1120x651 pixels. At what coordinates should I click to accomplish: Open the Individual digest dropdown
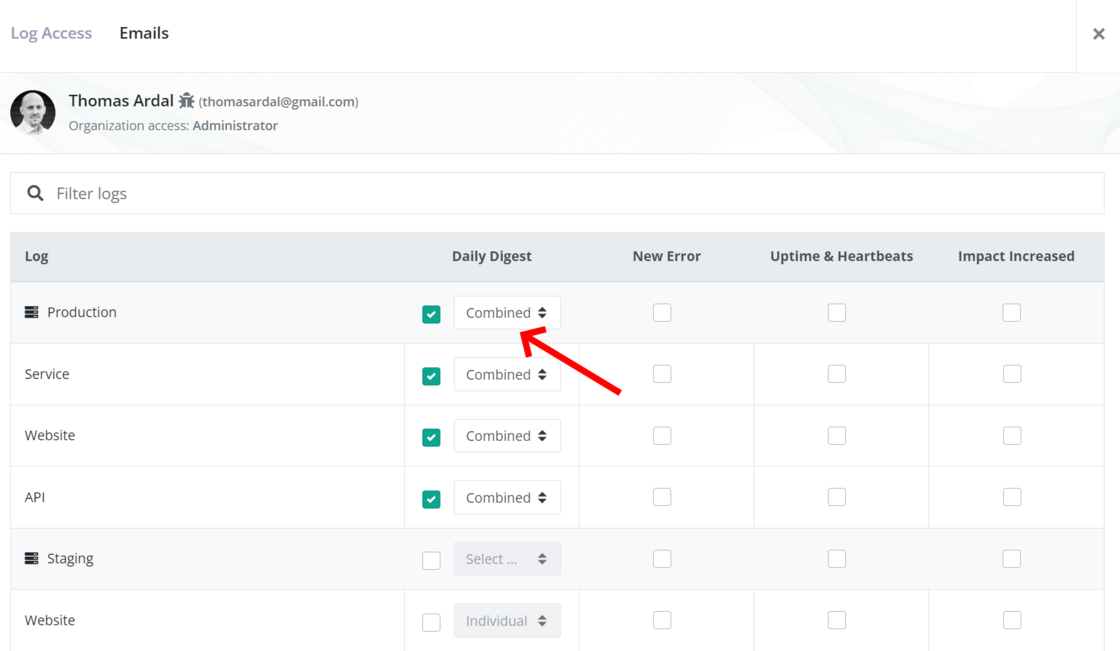507,620
